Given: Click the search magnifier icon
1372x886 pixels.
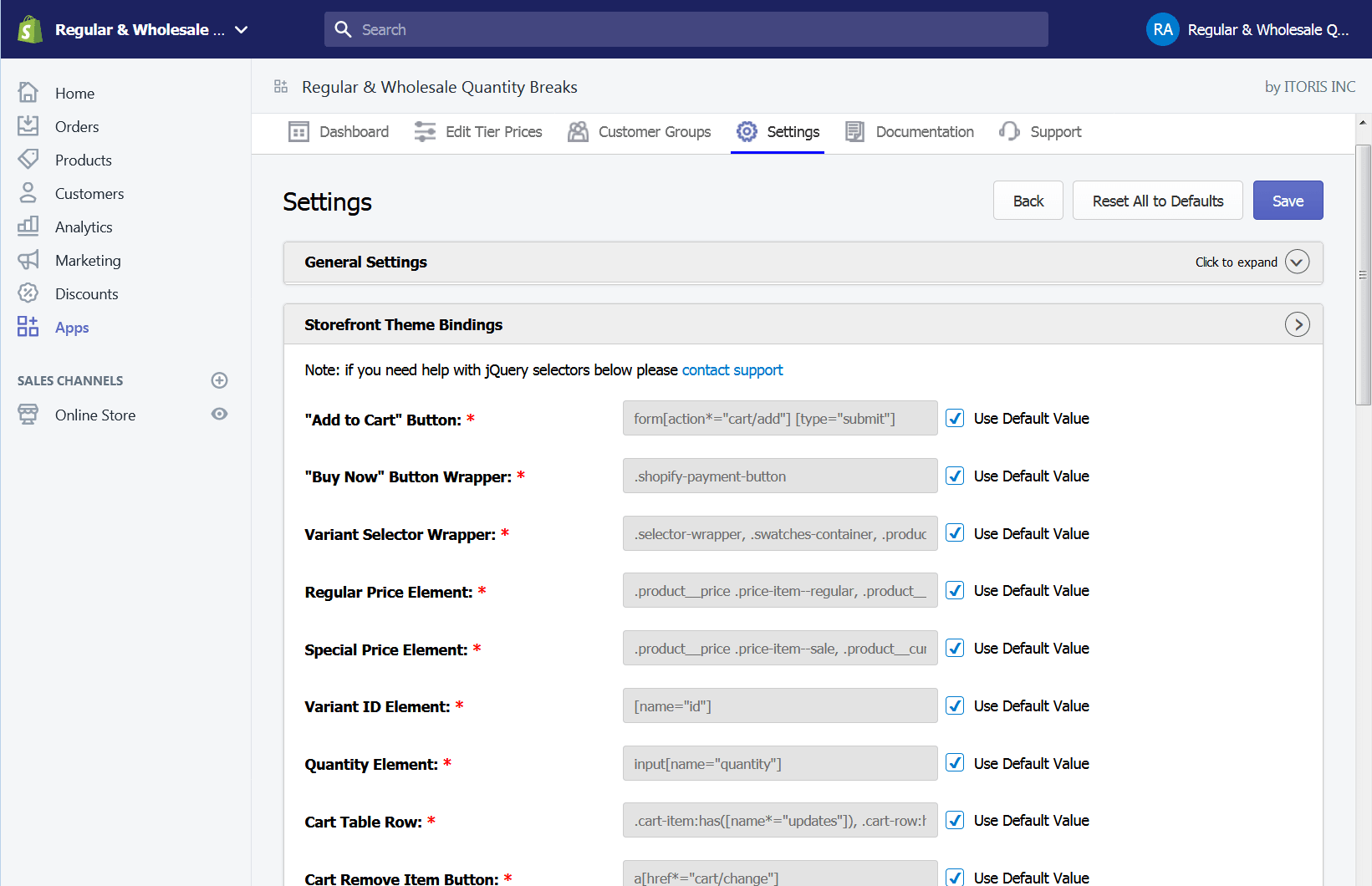Looking at the screenshot, I should tap(343, 29).
